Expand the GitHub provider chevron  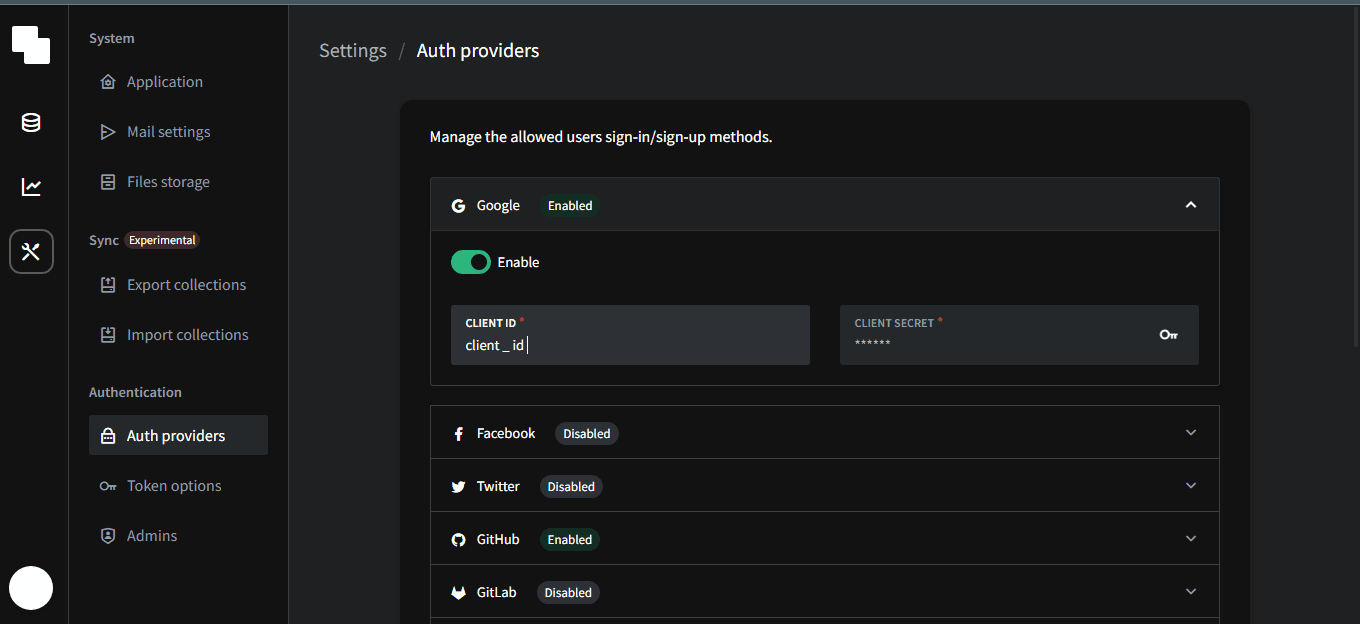point(1191,538)
